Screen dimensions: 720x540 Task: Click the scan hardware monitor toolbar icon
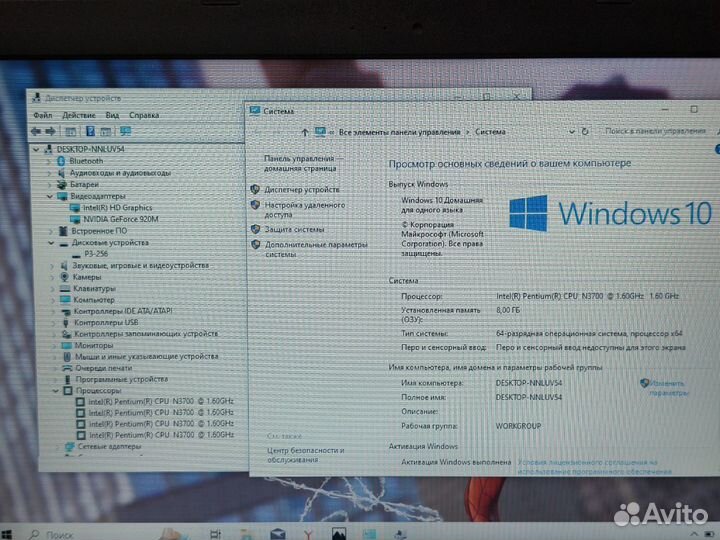point(124,131)
